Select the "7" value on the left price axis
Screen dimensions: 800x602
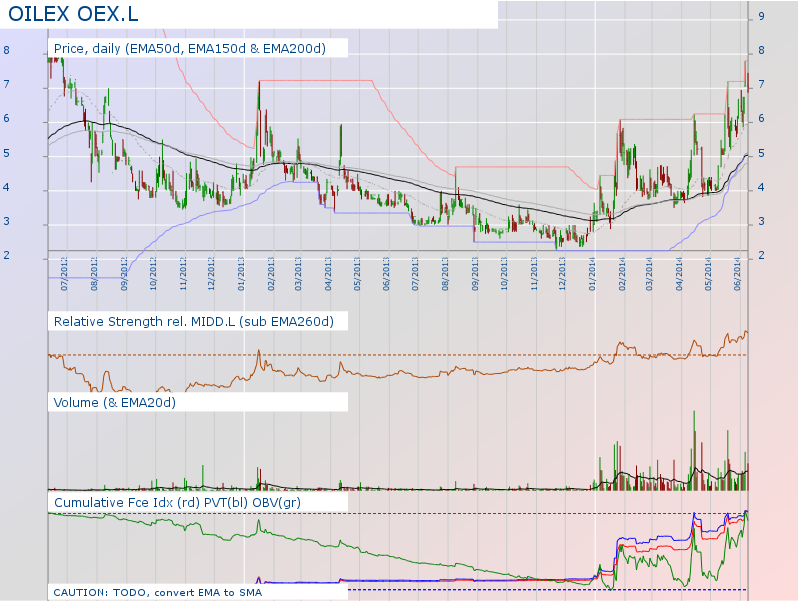point(7,84)
